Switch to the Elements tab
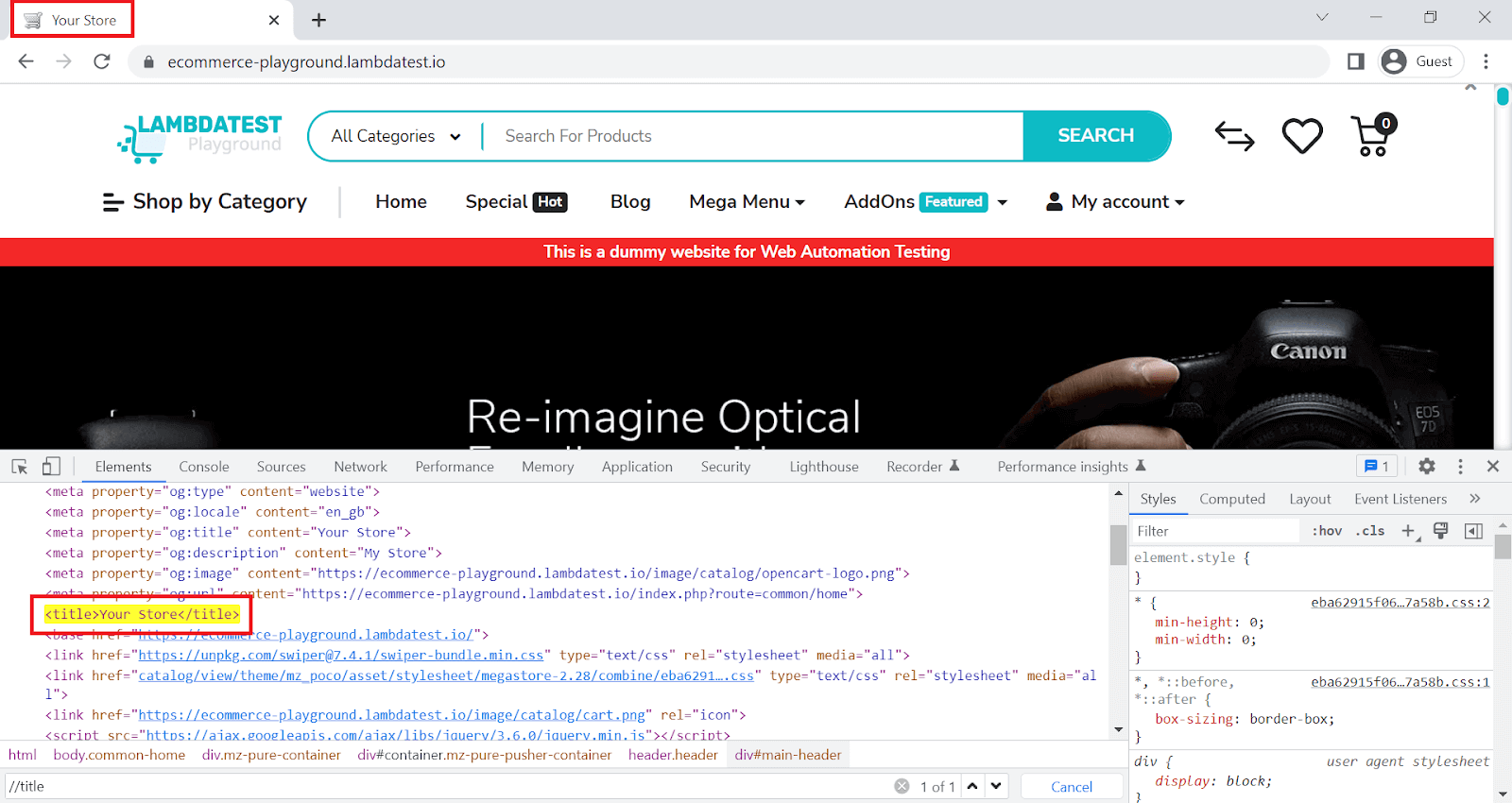Screen dimensions: 1512x803 pyautogui.click(x=123, y=467)
